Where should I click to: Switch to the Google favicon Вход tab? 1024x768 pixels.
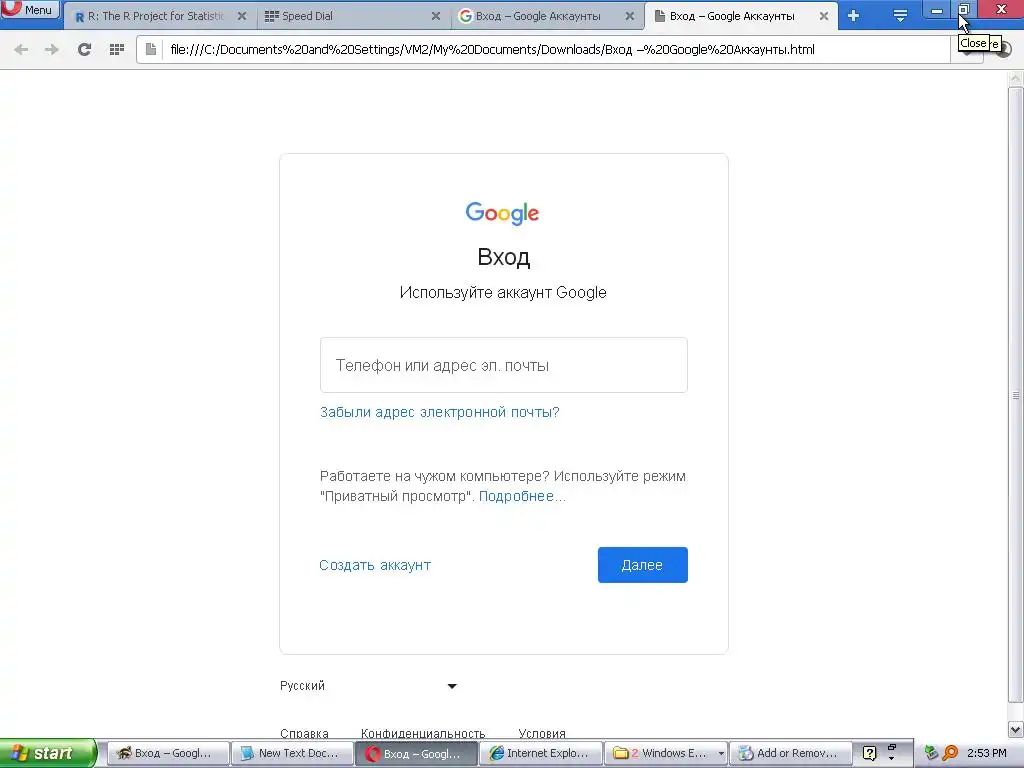[547, 16]
